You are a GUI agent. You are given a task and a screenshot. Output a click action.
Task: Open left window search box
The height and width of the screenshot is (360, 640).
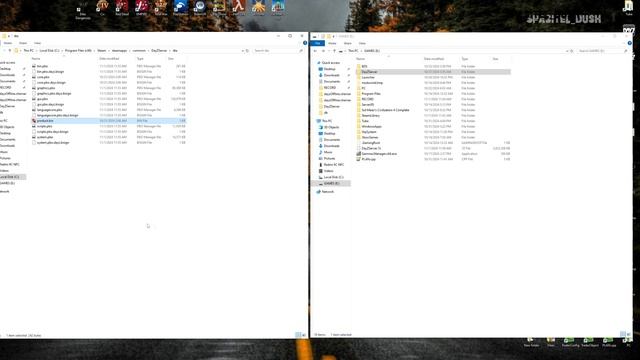[x=278, y=51]
